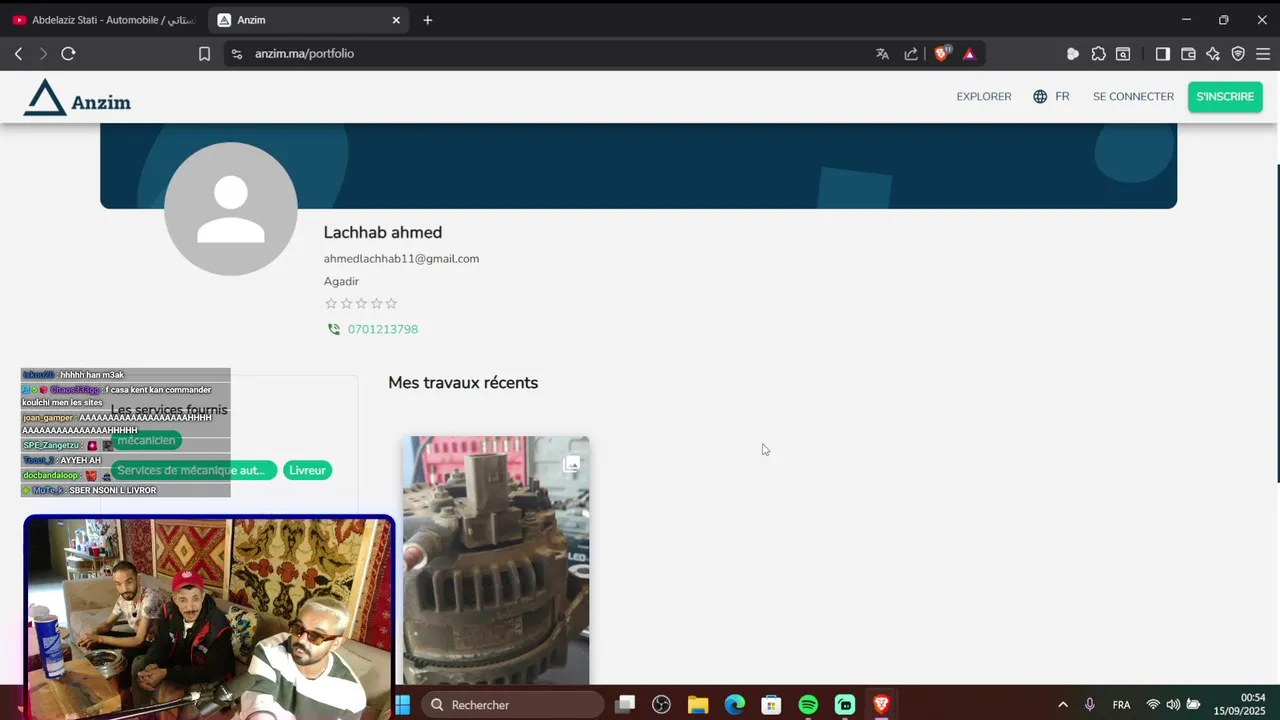
Task: Open OBS Studio from taskbar
Action: coord(661,705)
